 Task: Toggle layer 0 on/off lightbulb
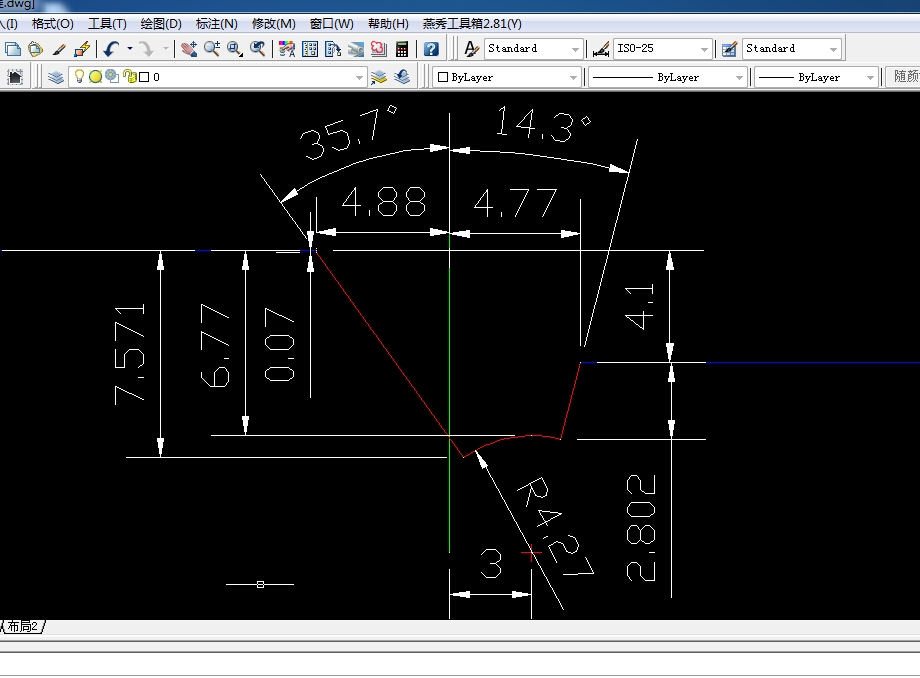click(79, 77)
